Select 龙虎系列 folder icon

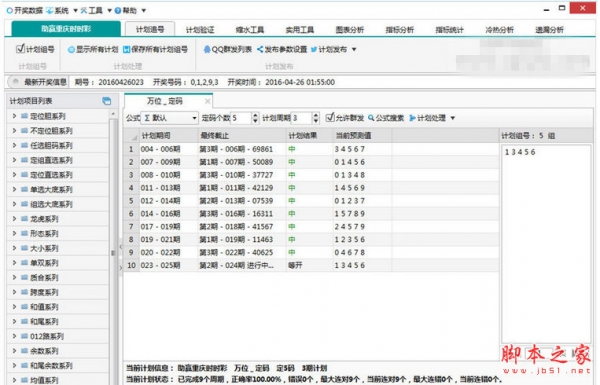coord(24,219)
